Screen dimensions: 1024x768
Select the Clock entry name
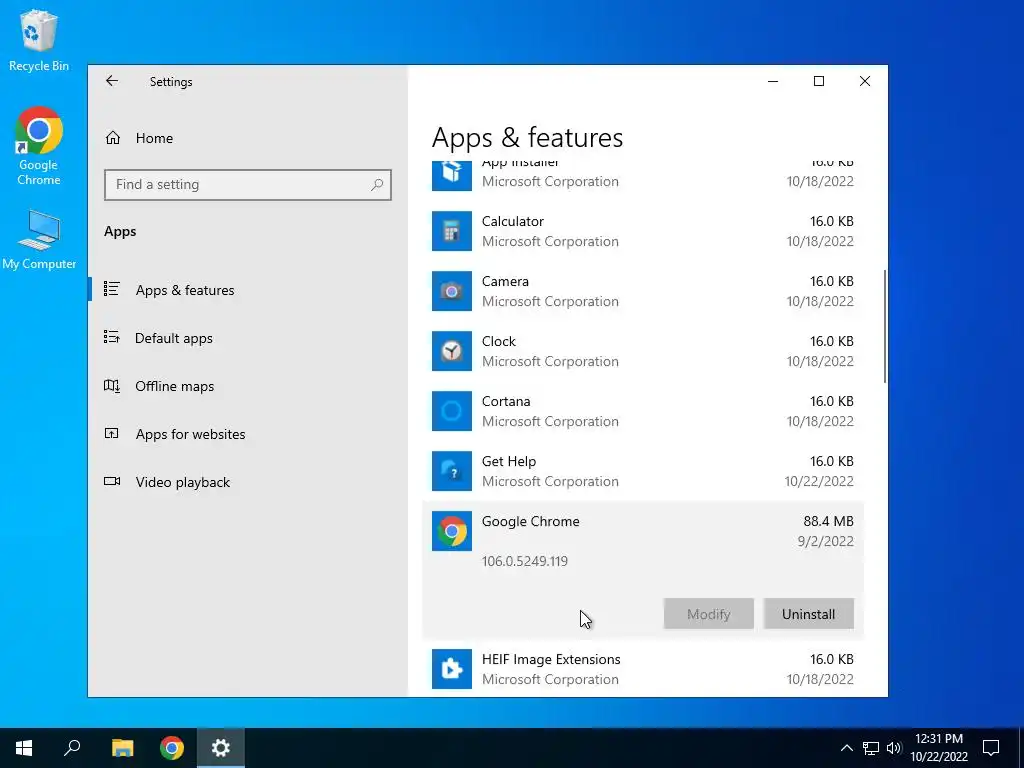[498, 342]
